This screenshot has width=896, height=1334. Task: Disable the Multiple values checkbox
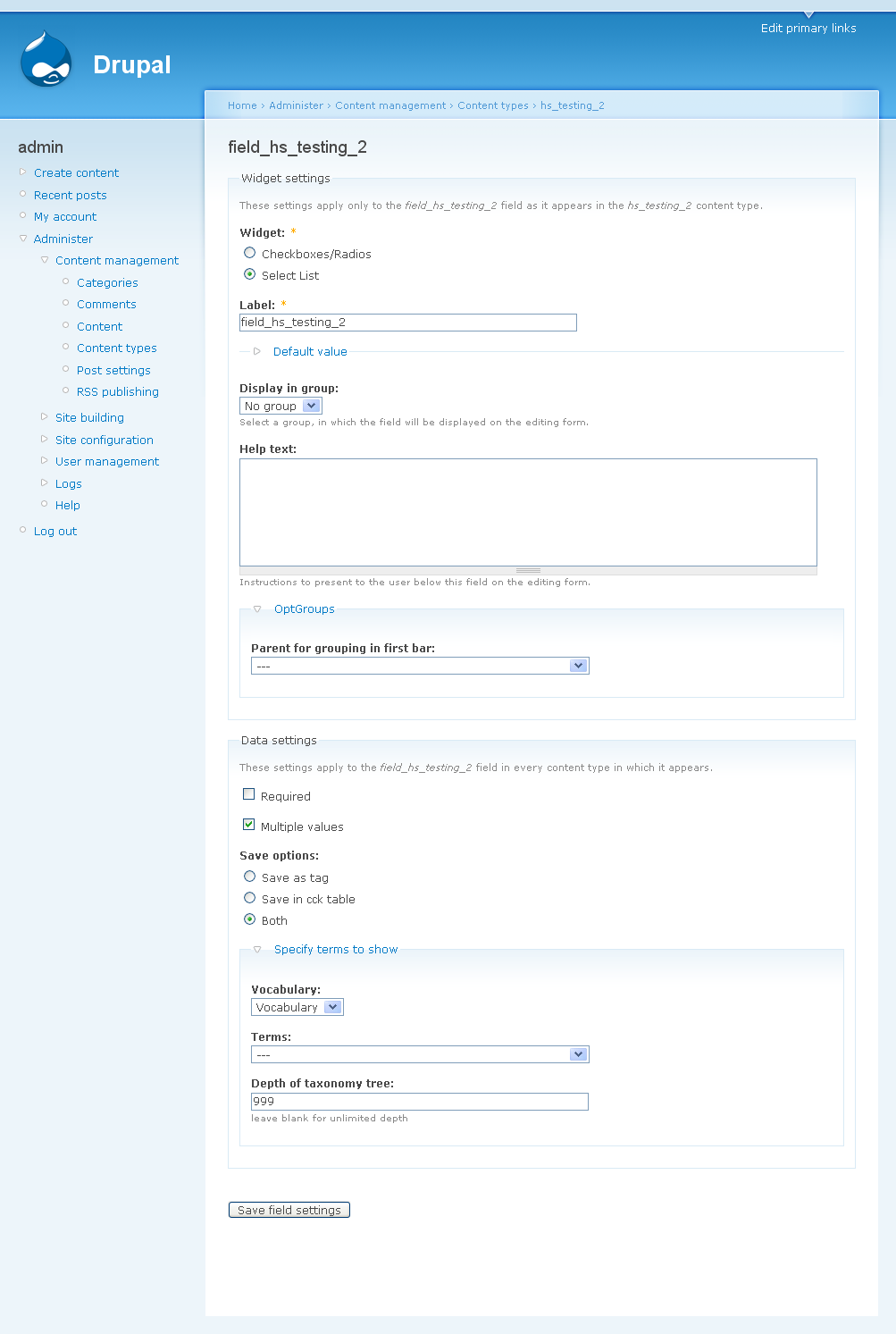click(x=248, y=824)
